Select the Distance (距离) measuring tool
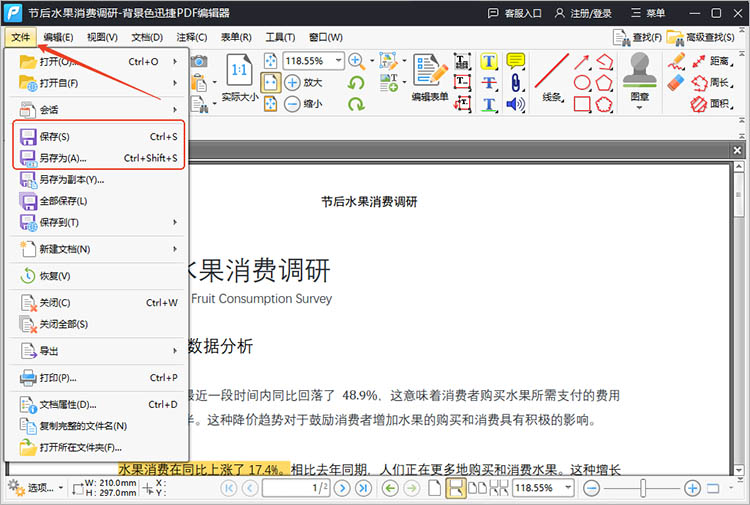 (712, 61)
